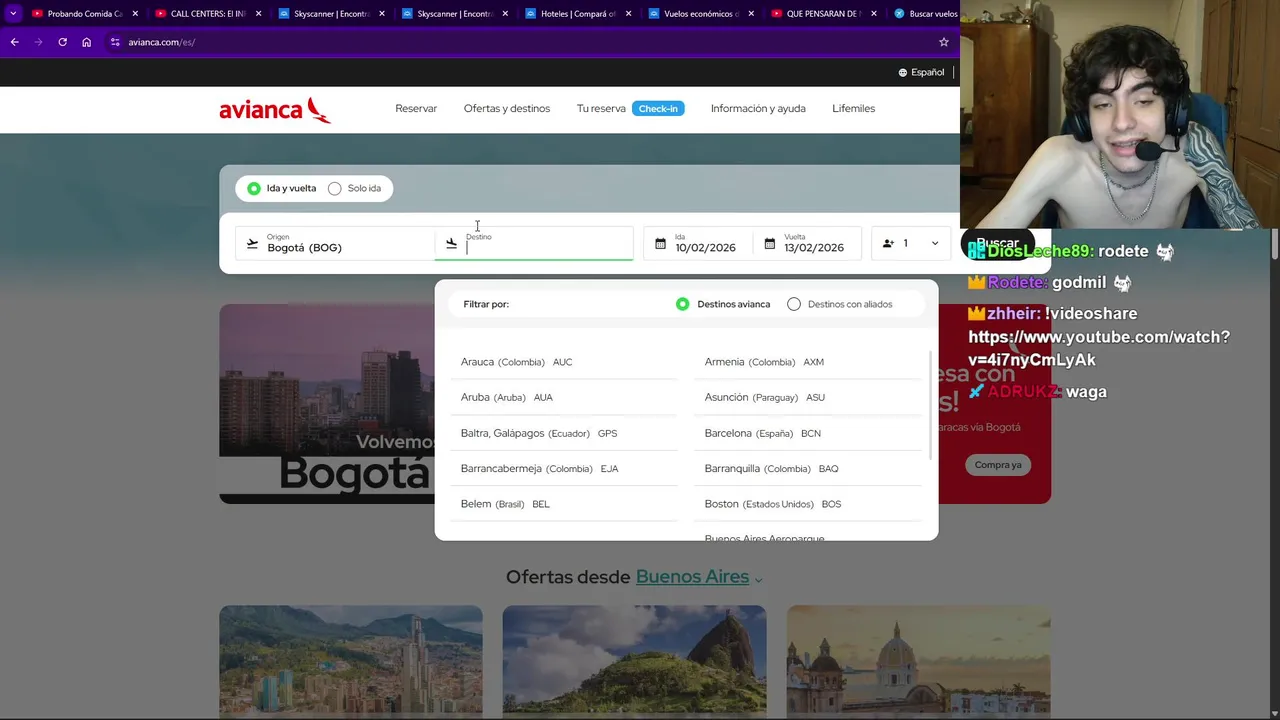Click the globe language icon
The image size is (1280, 720).
tap(903, 72)
